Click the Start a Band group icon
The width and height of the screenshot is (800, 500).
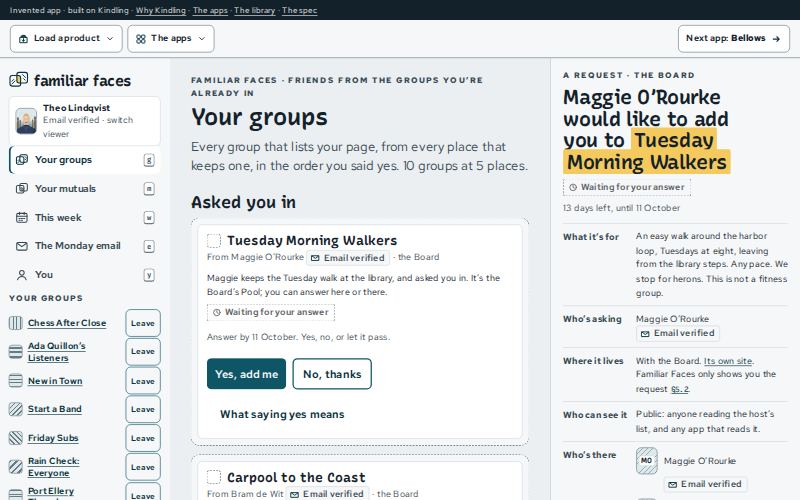pos(16,409)
